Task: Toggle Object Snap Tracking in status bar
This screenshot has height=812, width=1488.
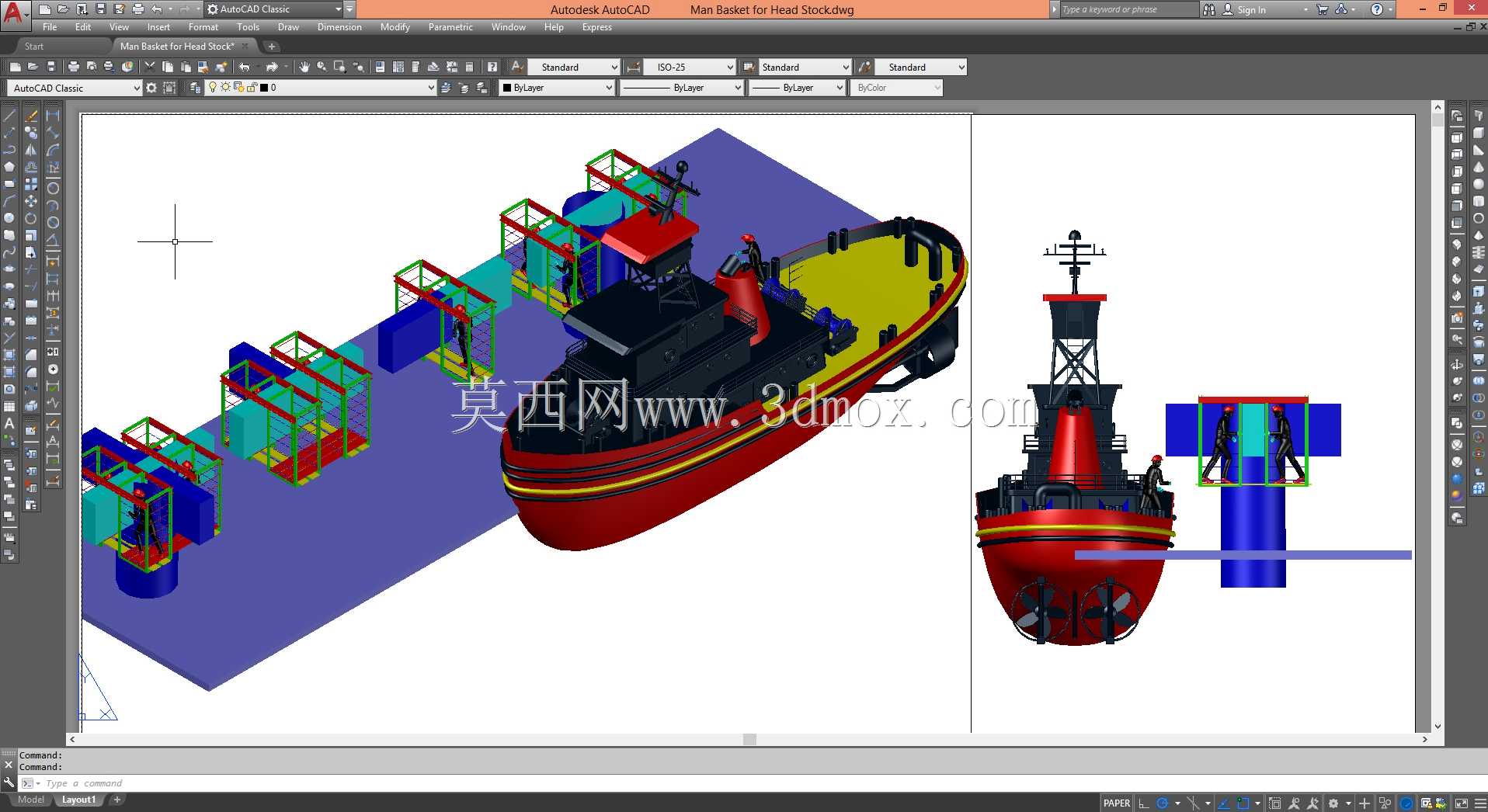Action: click(1224, 803)
